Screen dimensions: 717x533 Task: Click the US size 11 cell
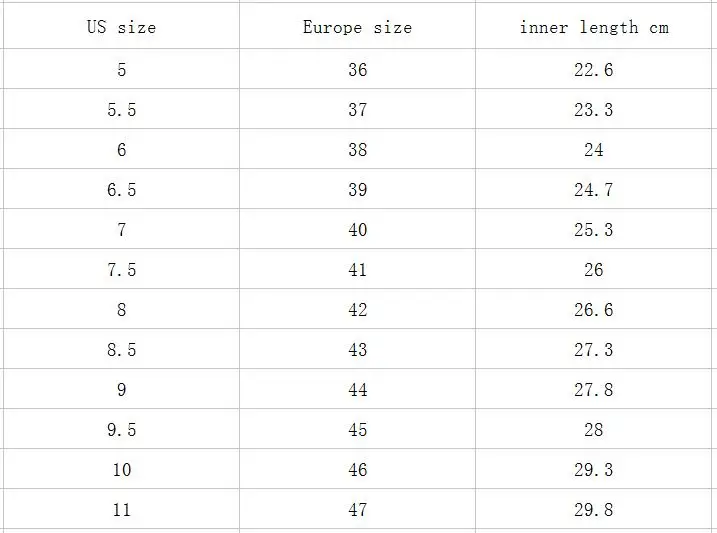122,509
